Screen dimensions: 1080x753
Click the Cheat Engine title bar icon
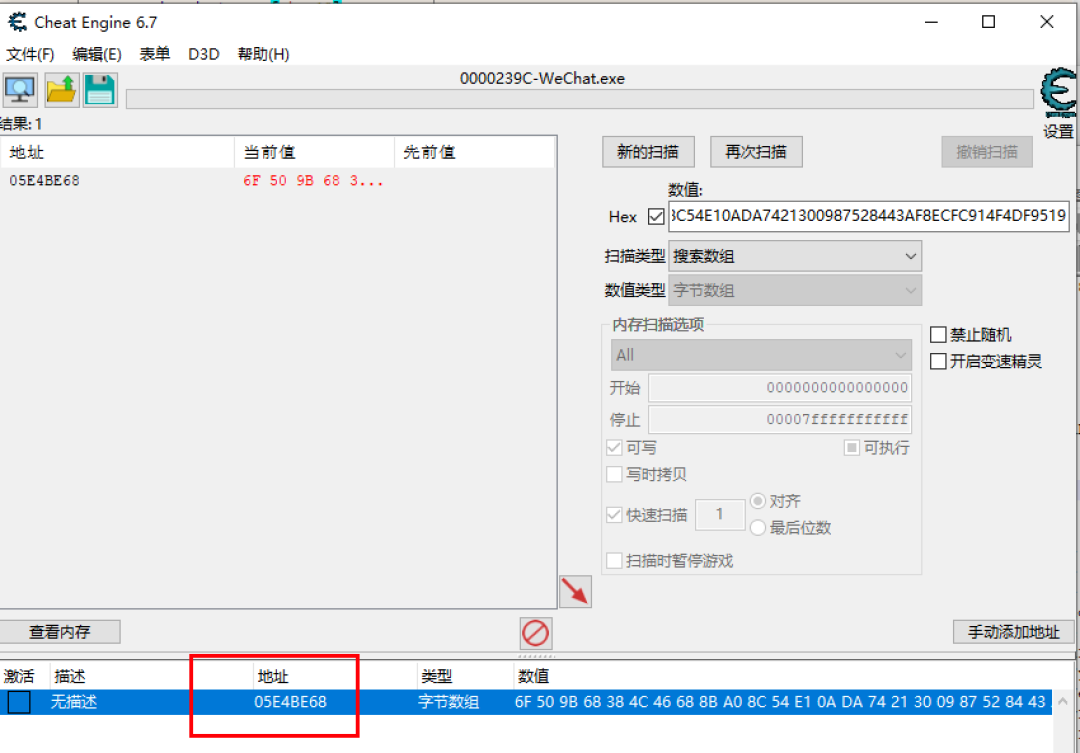18,22
